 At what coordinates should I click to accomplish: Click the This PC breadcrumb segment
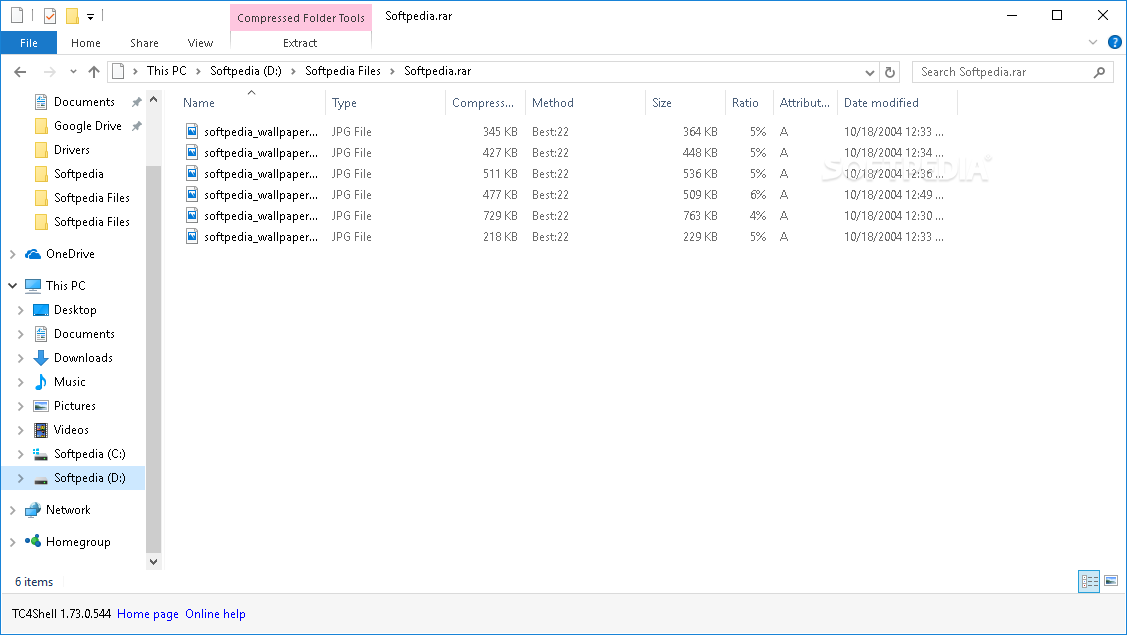click(167, 71)
